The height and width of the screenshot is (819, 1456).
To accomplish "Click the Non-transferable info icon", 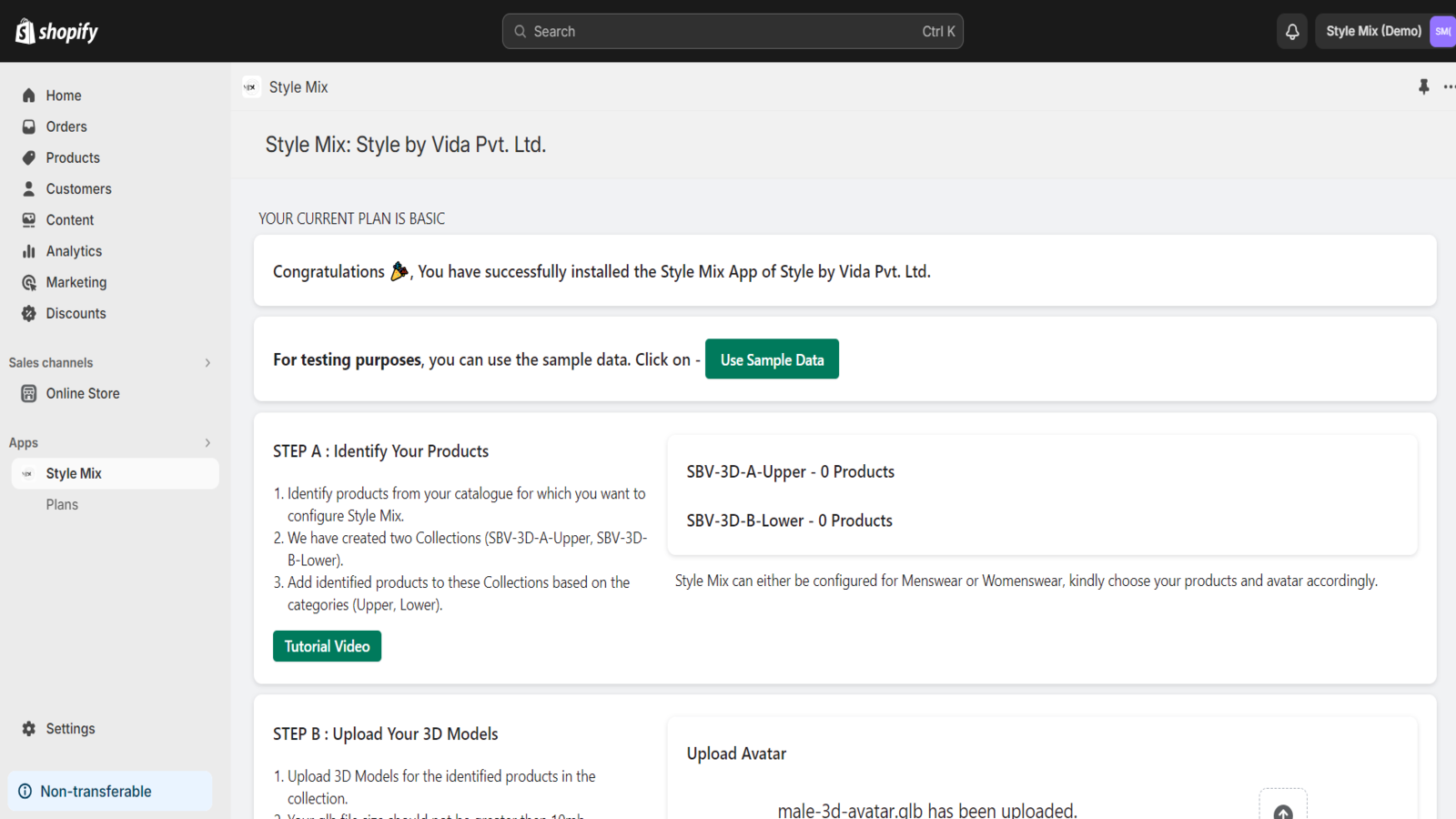I will click(25, 792).
